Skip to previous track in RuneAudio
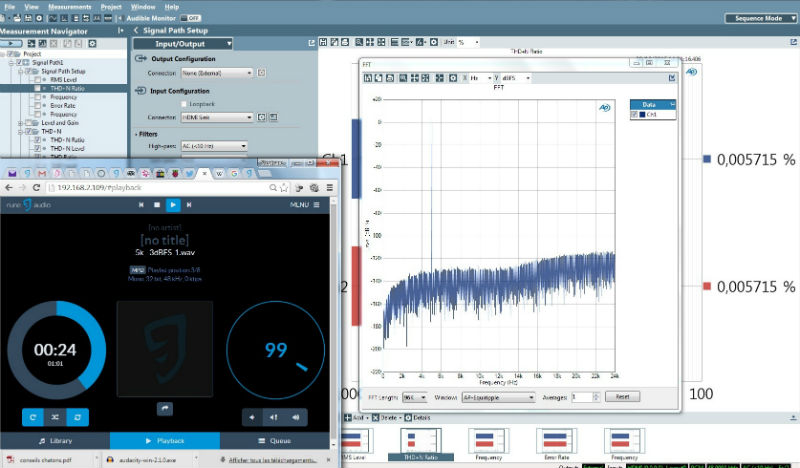The width and height of the screenshot is (800, 468). 141,205
